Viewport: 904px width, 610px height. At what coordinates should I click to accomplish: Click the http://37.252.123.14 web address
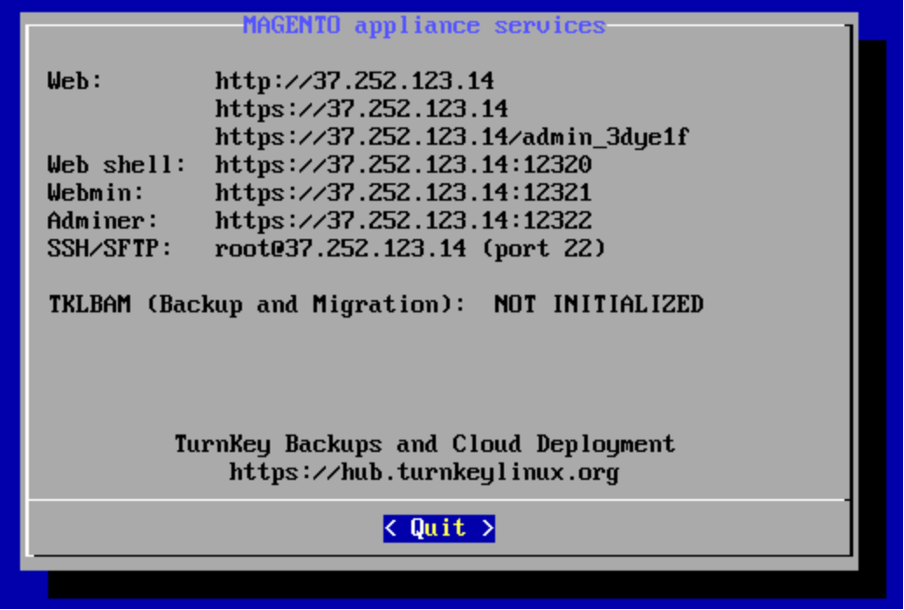[355, 81]
